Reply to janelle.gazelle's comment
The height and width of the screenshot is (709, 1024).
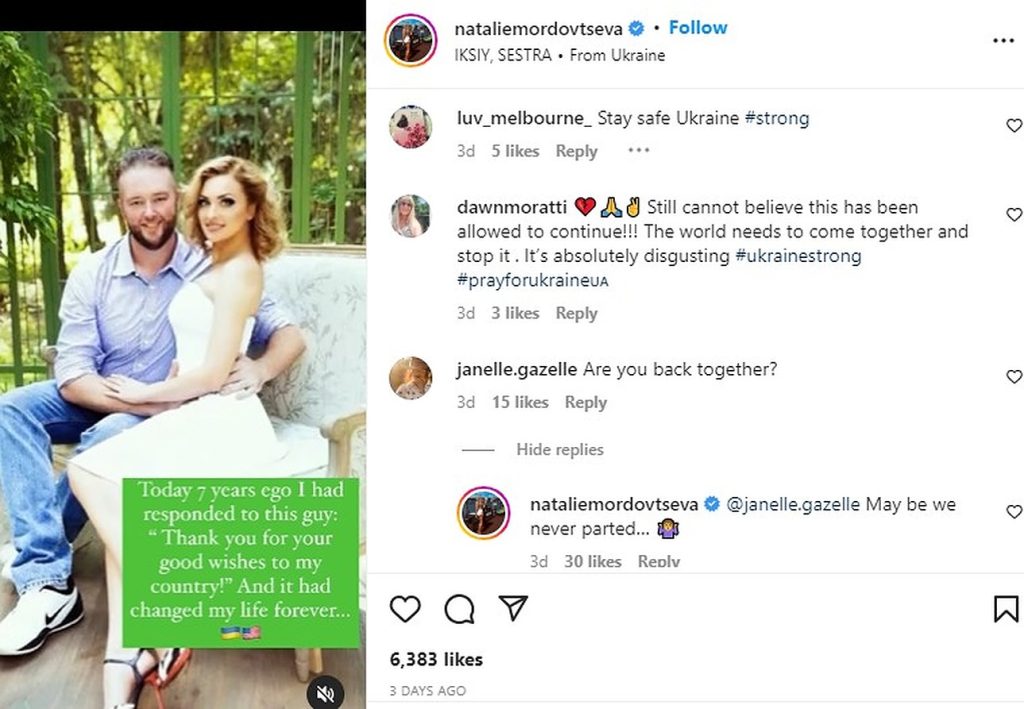tap(585, 402)
